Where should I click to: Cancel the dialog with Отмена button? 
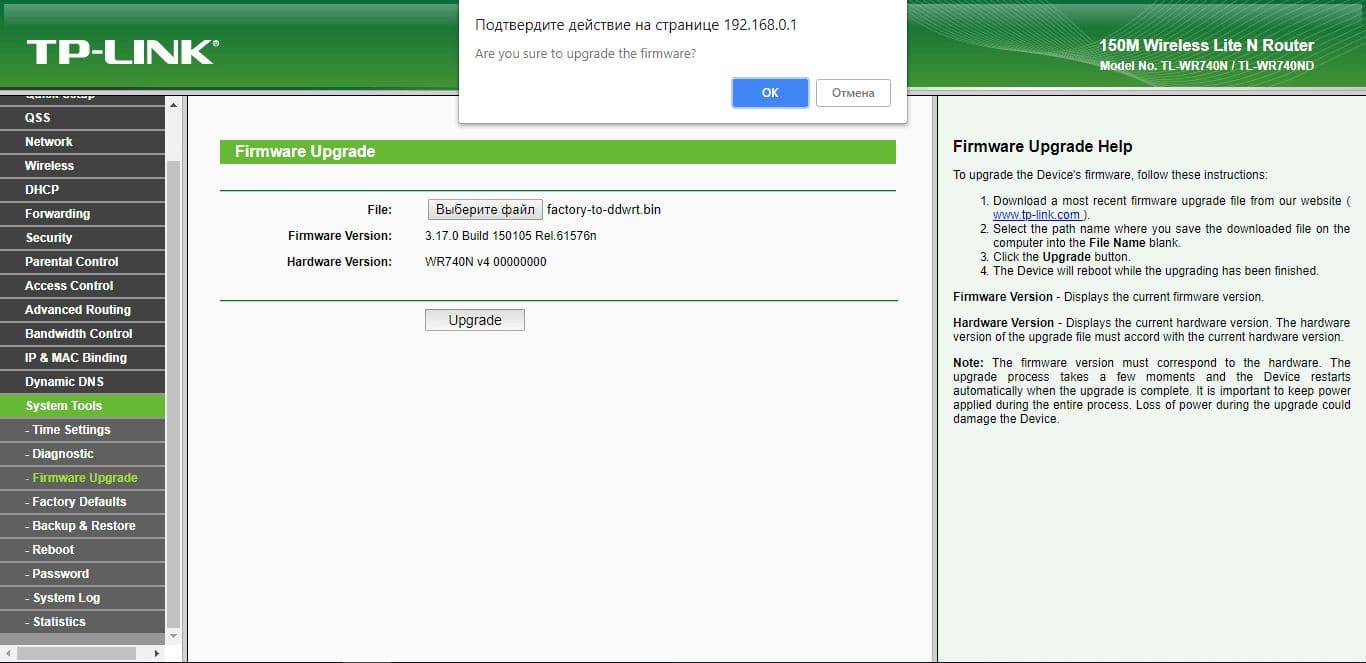853,92
